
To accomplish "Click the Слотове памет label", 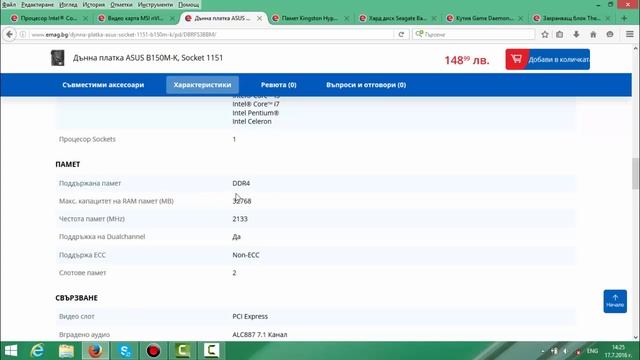I will [82, 273].
